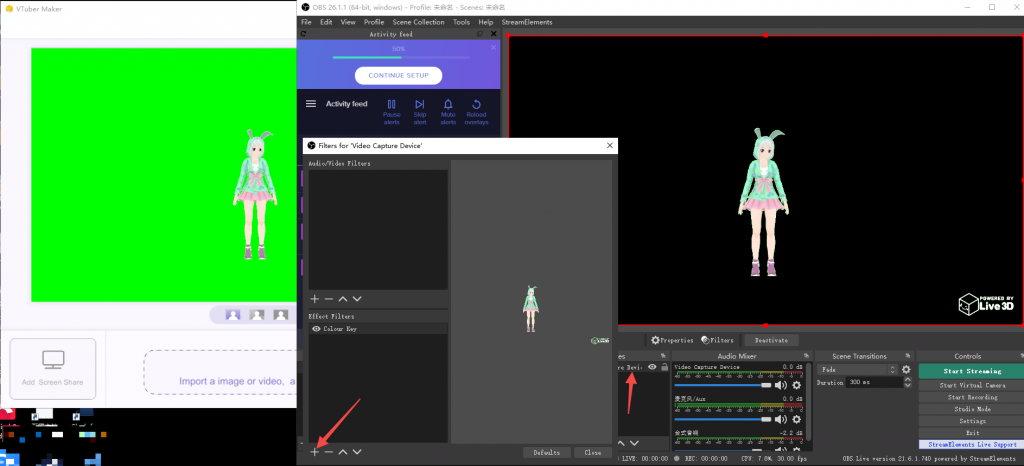Open 麦克风/Aux audio settings gear
Viewport: 1024px width, 466px height.
pyautogui.click(x=796, y=419)
